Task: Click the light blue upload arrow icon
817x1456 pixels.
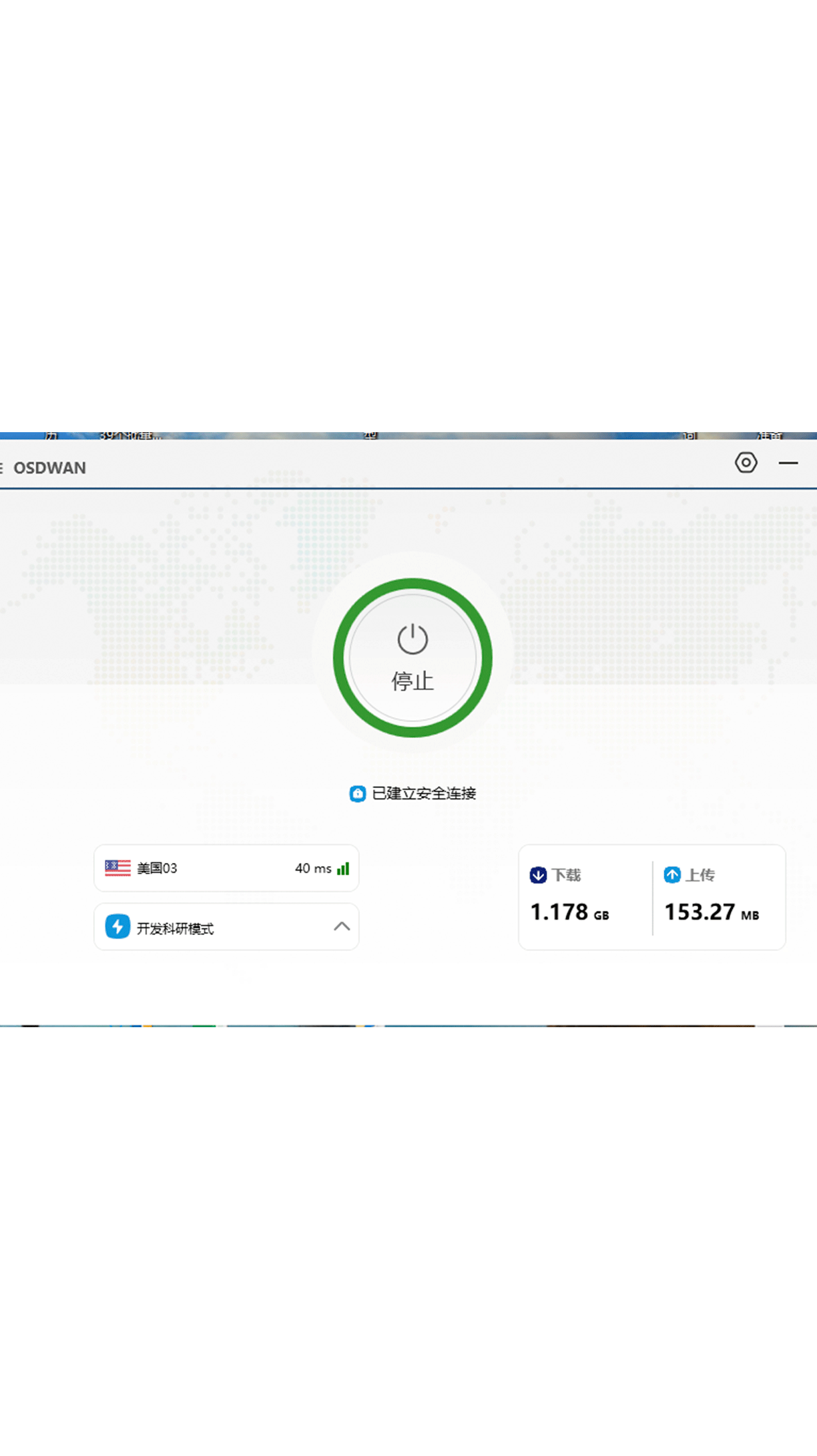Action: click(672, 875)
